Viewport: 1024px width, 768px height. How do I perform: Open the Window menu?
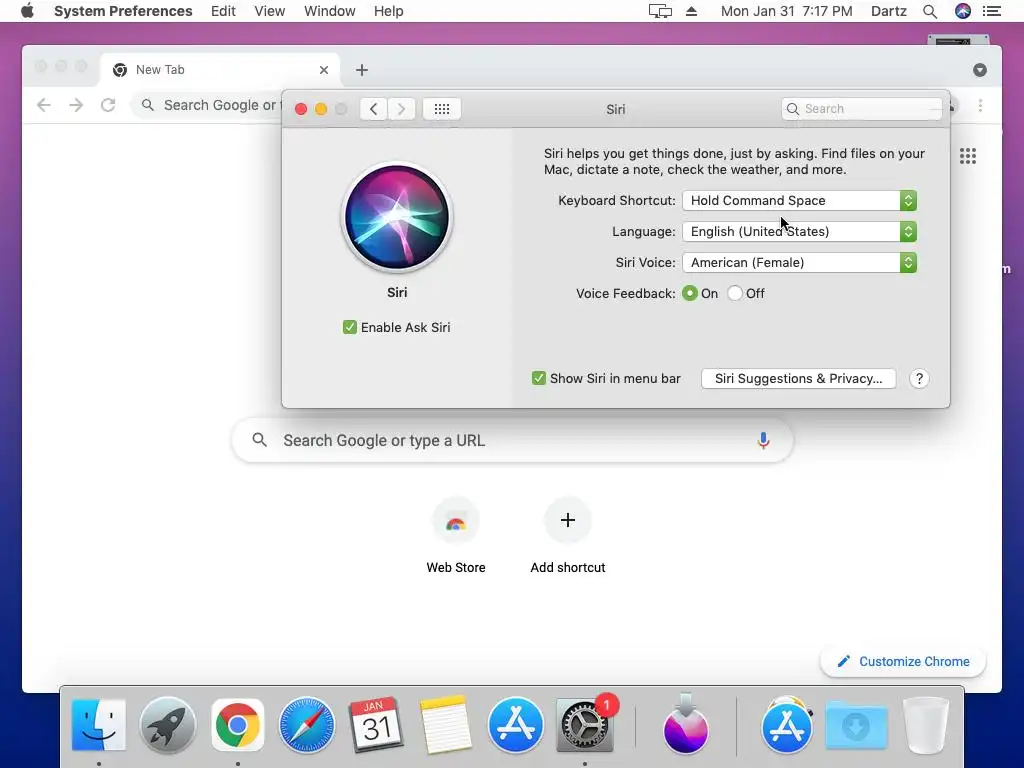point(330,11)
